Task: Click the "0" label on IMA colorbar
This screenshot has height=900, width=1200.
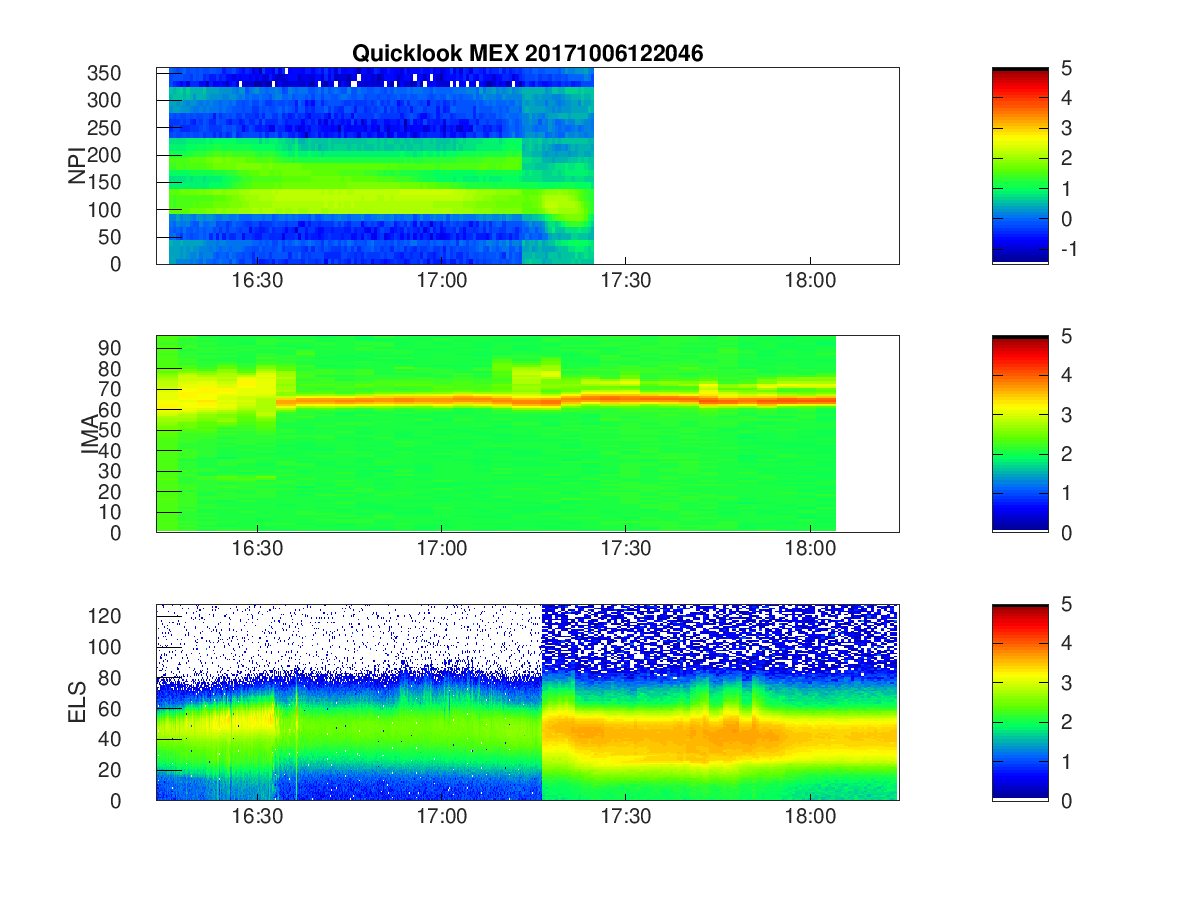Action: click(1066, 532)
